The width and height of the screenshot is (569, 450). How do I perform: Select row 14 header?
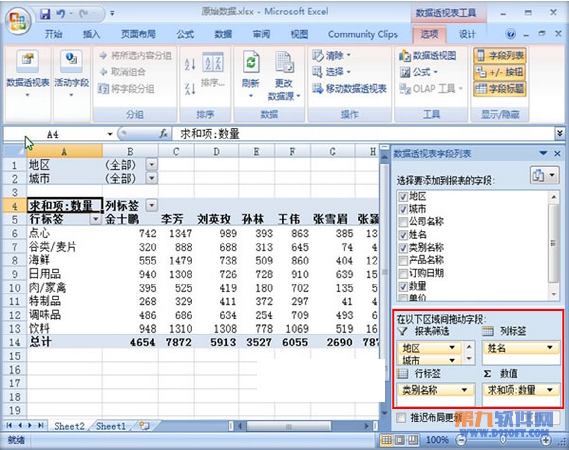15,342
